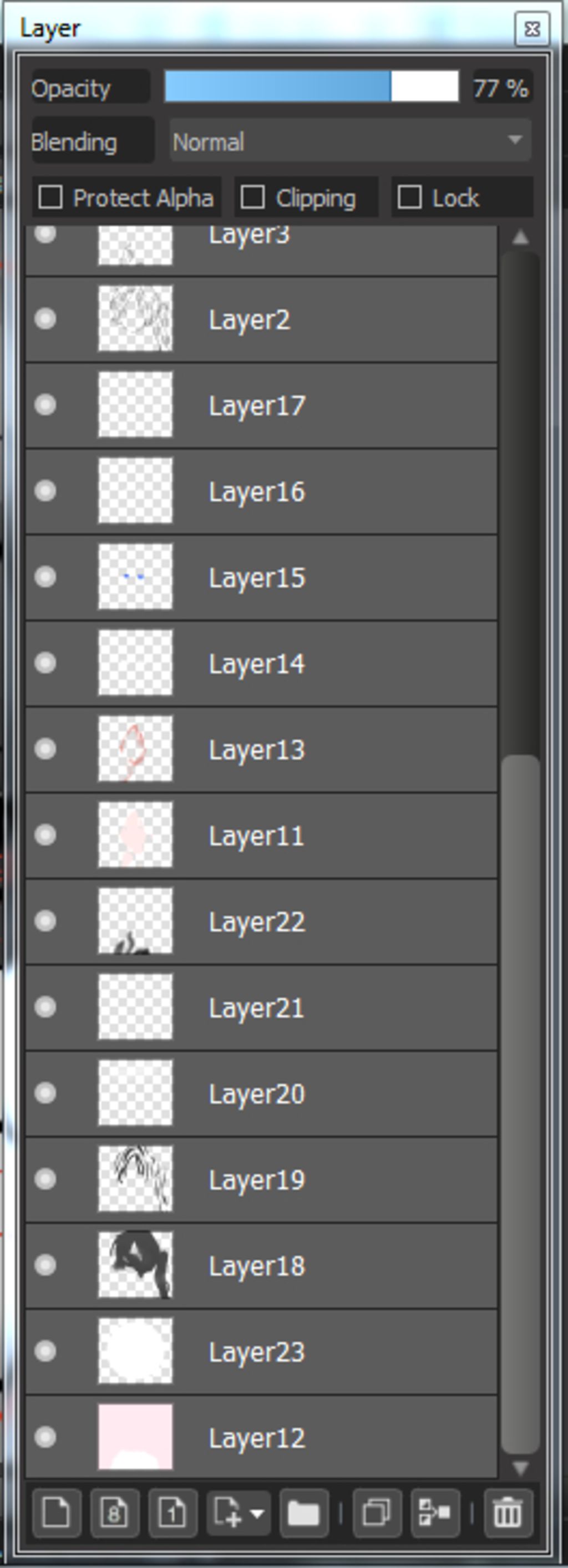The image size is (568, 1568).
Task: Add a new 1-bit layer
Action: click(x=173, y=1513)
